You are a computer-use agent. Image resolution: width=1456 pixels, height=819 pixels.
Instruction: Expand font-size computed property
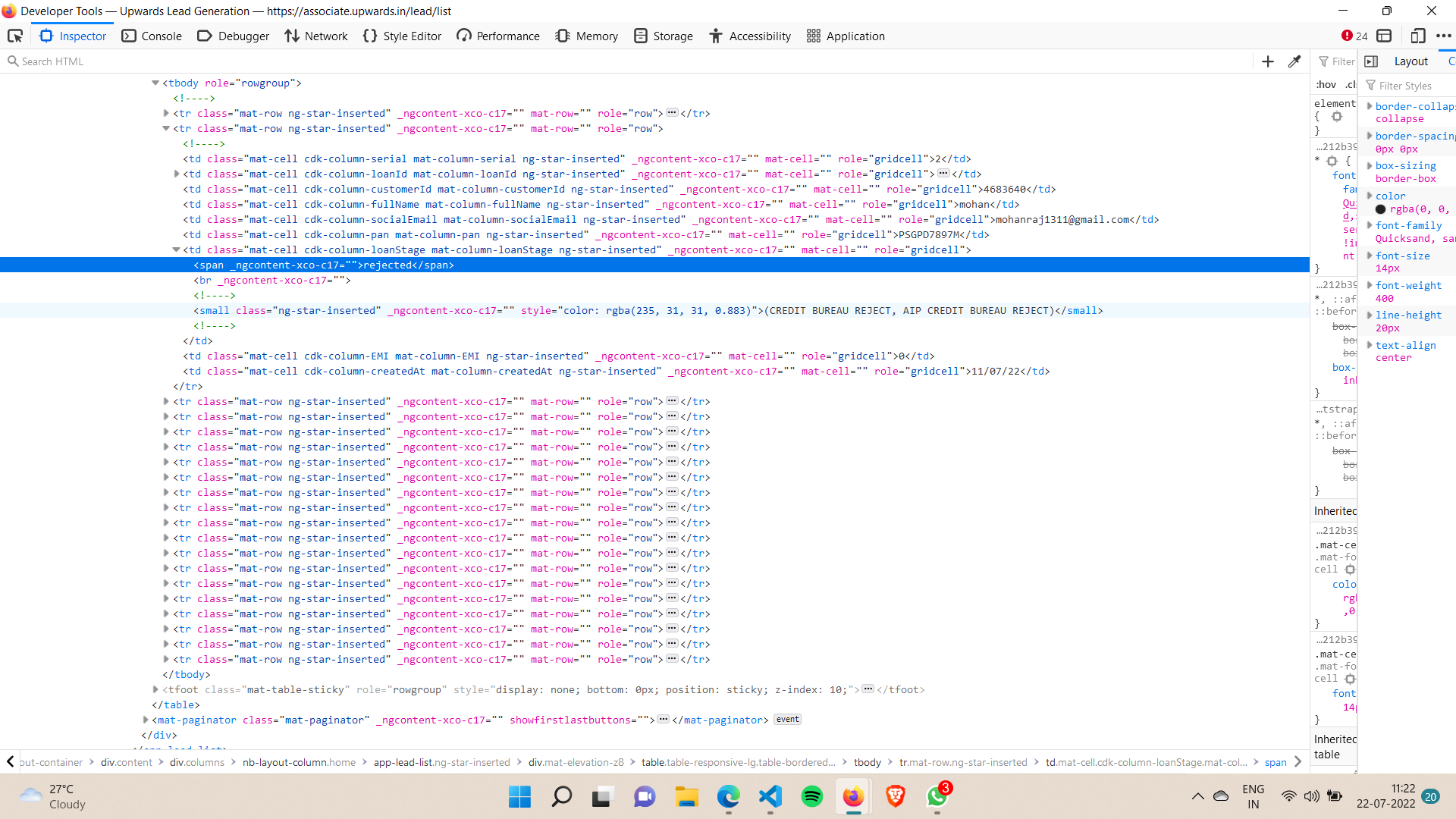pyautogui.click(x=1370, y=256)
